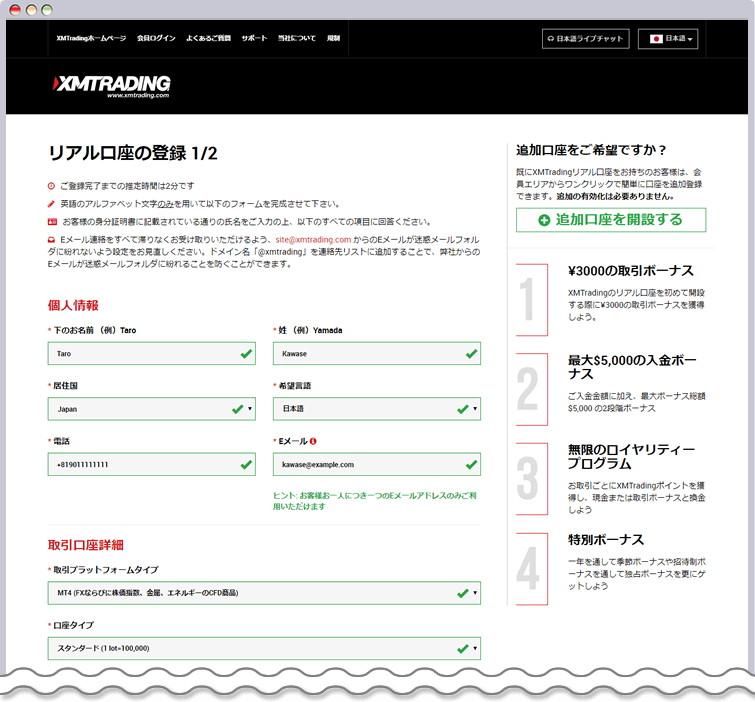Click the macOS red close button

click(x=15, y=10)
